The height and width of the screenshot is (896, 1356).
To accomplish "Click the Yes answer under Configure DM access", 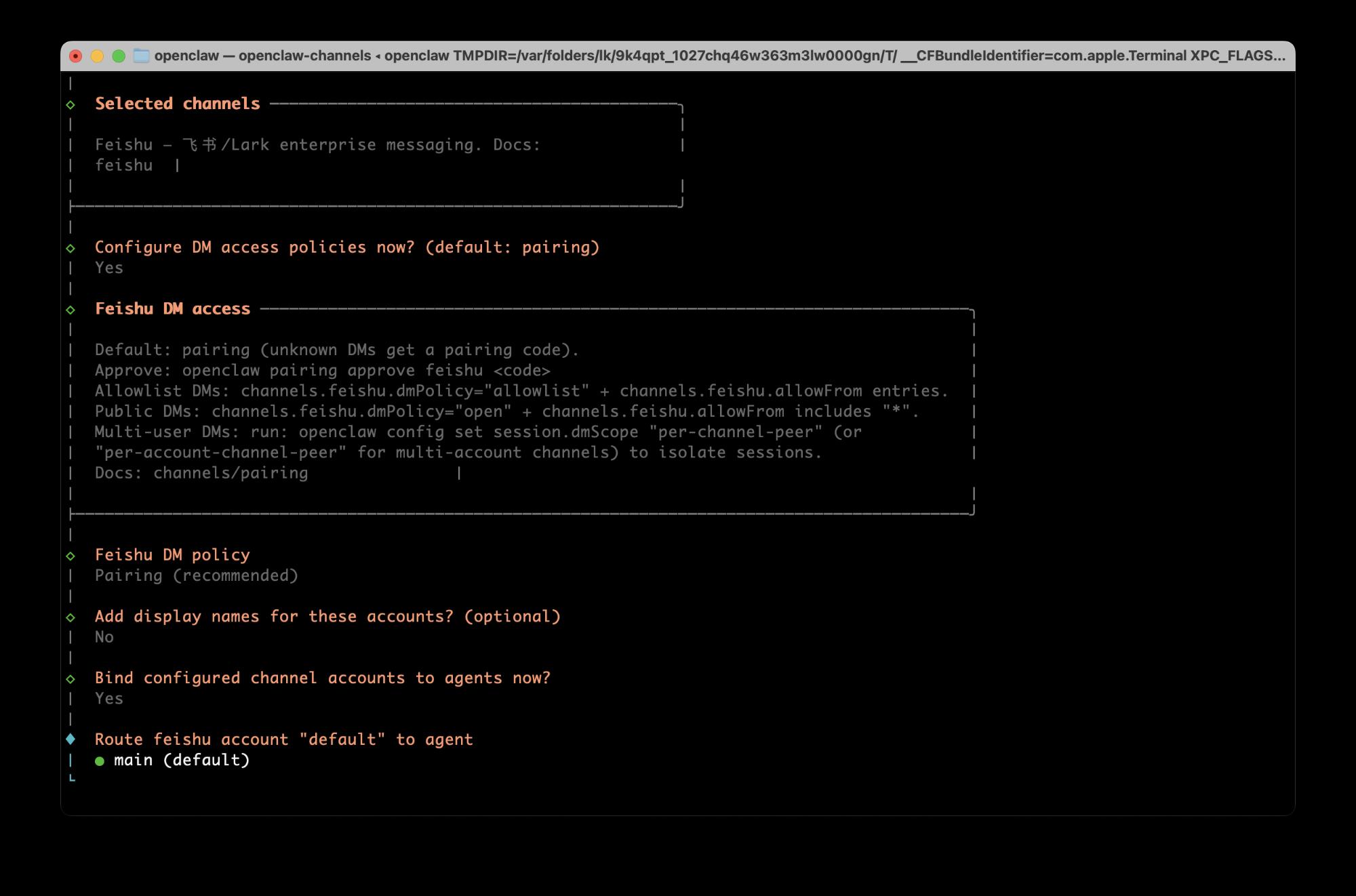I will tap(108, 268).
